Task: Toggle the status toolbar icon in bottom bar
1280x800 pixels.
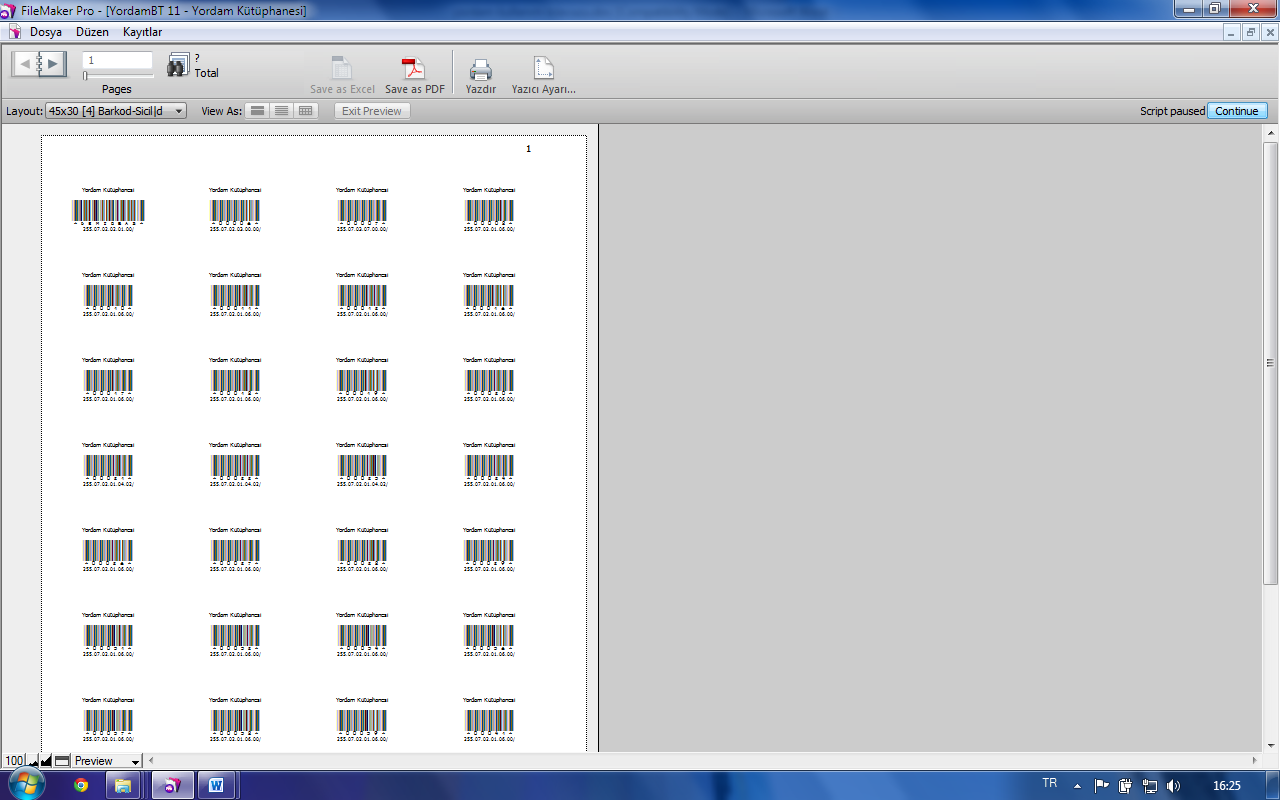Action: (x=62, y=761)
